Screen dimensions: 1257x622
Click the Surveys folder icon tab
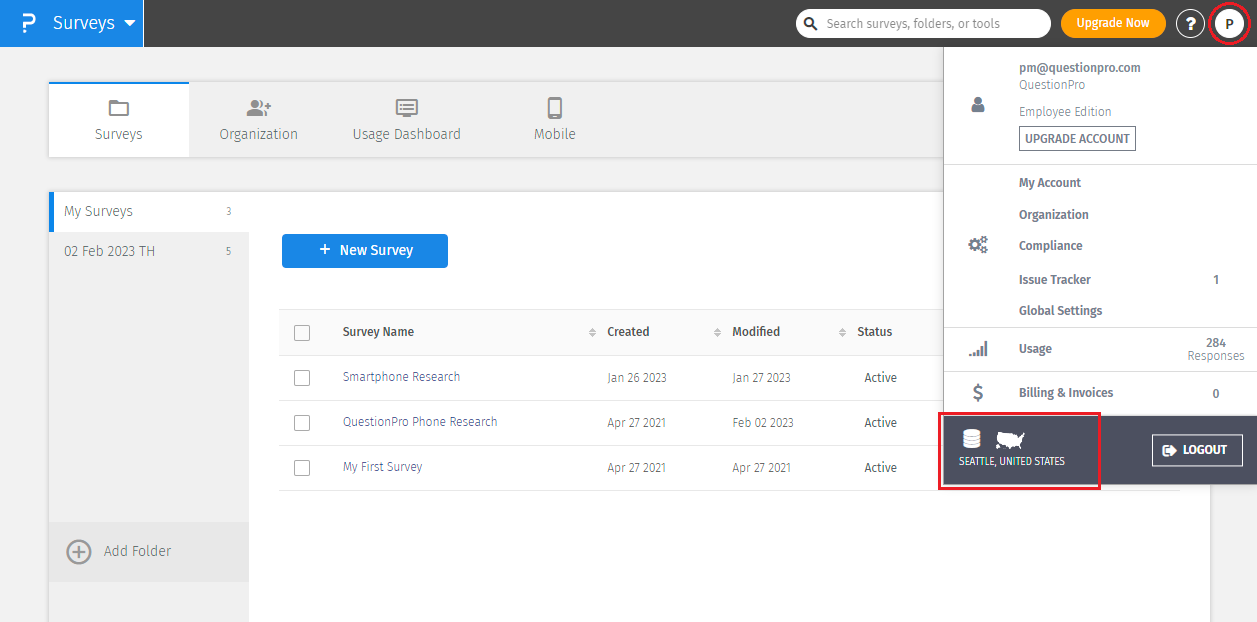click(119, 109)
